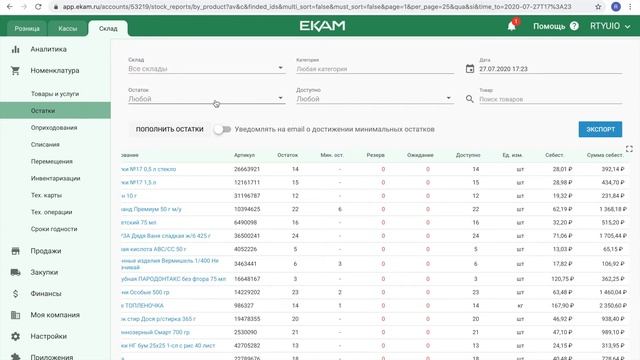Click the Финансы dollar icon
This screenshot has height=360, width=640.
[x=16, y=293]
